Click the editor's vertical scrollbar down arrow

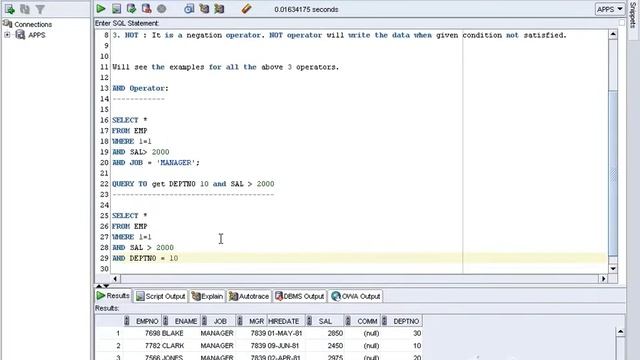(613, 269)
